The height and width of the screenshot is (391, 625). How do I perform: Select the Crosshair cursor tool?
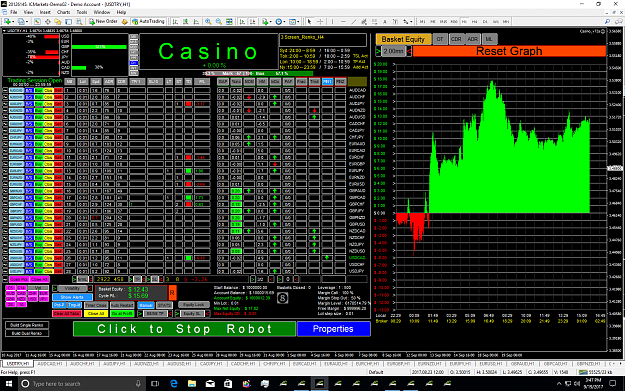click(320, 21)
